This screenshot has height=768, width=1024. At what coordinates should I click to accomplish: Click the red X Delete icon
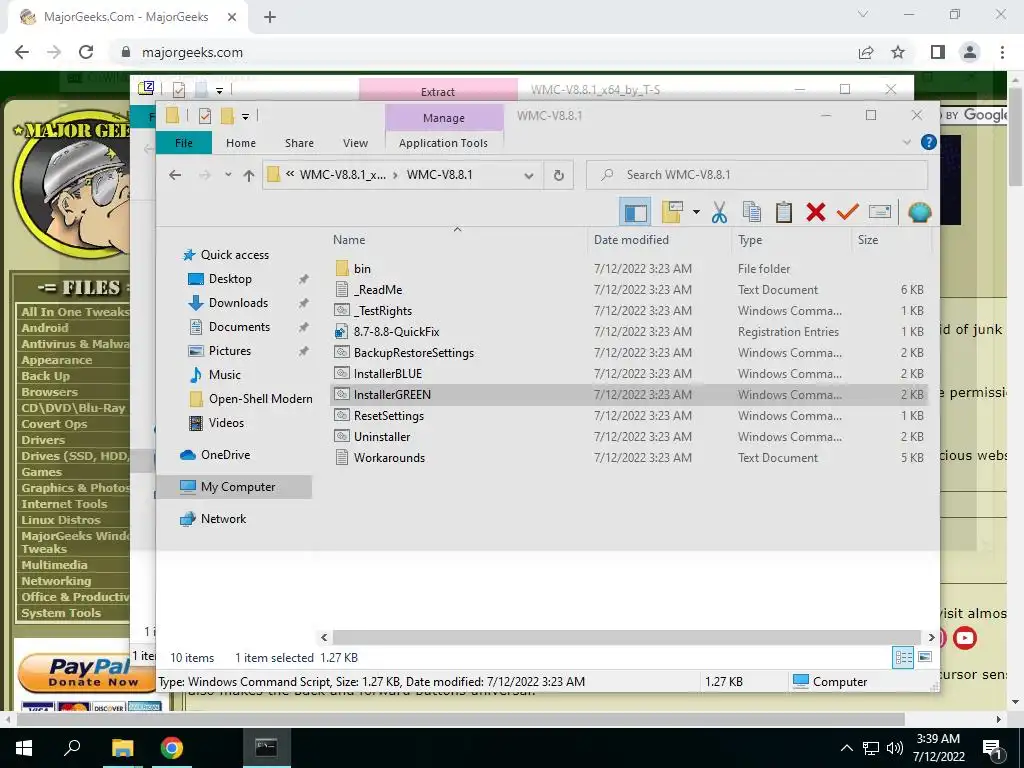point(815,212)
